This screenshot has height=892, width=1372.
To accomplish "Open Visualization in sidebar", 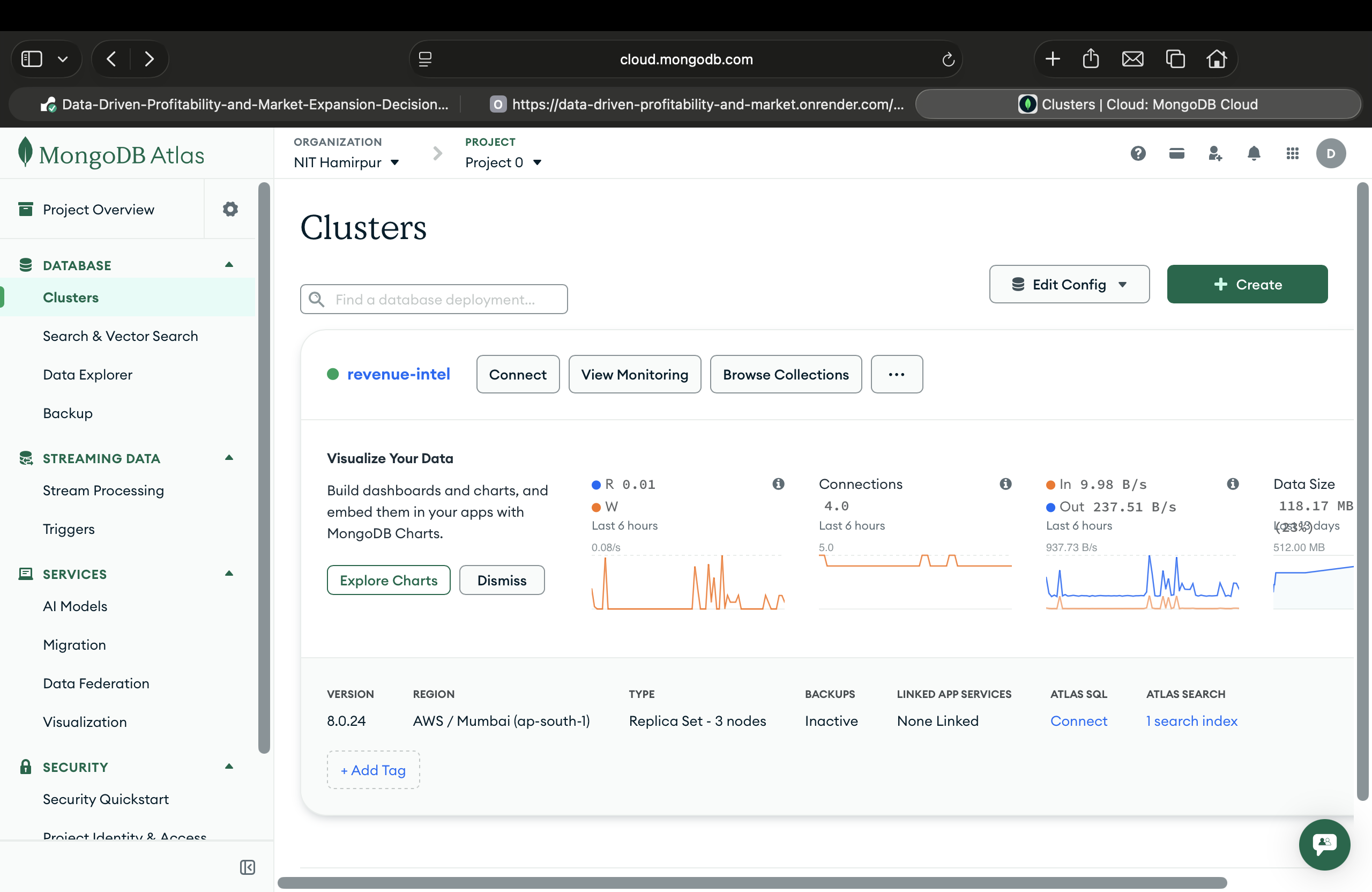I will 85,723.
